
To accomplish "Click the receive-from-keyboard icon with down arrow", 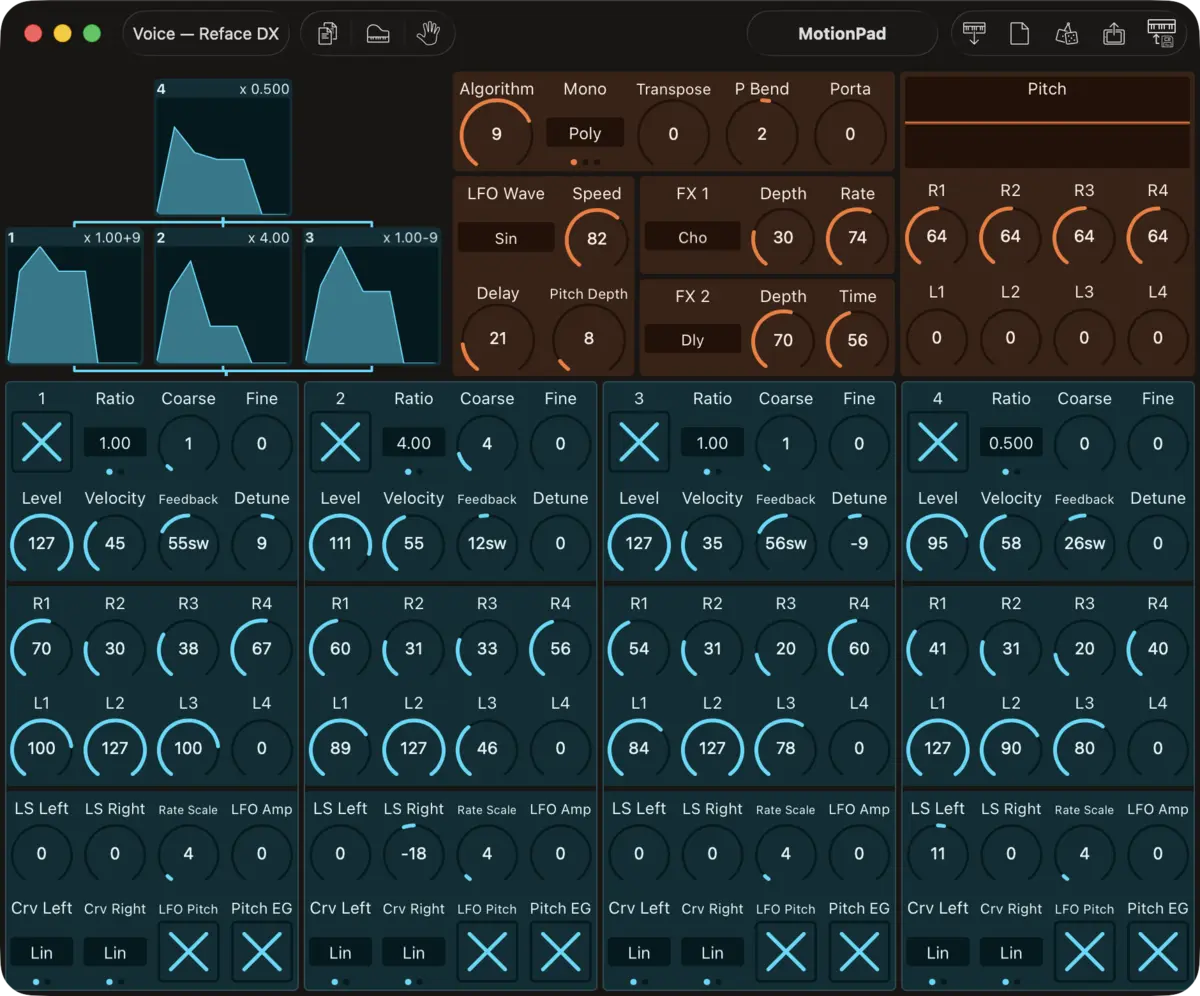I will click(973, 34).
